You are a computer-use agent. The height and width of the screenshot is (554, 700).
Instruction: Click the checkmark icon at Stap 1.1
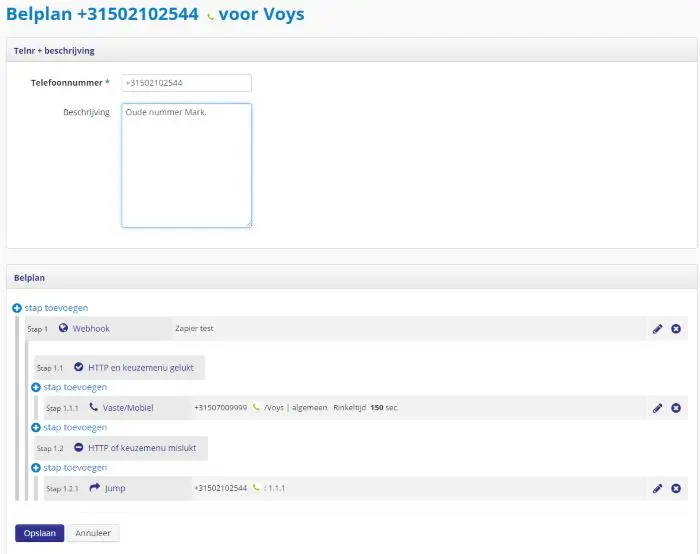(x=79, y=367)
